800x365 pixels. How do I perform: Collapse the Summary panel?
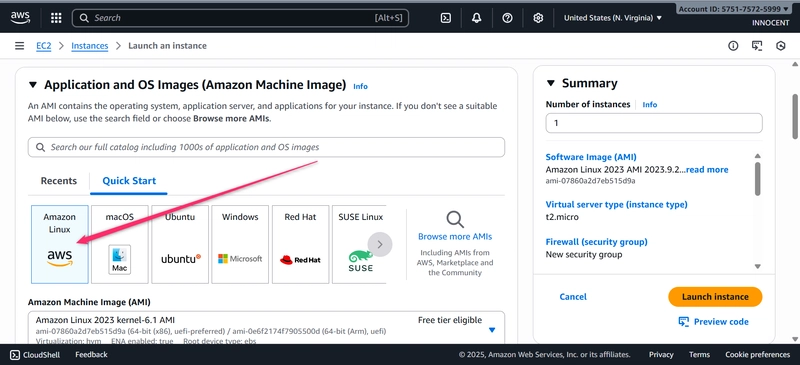pos(551,83)
